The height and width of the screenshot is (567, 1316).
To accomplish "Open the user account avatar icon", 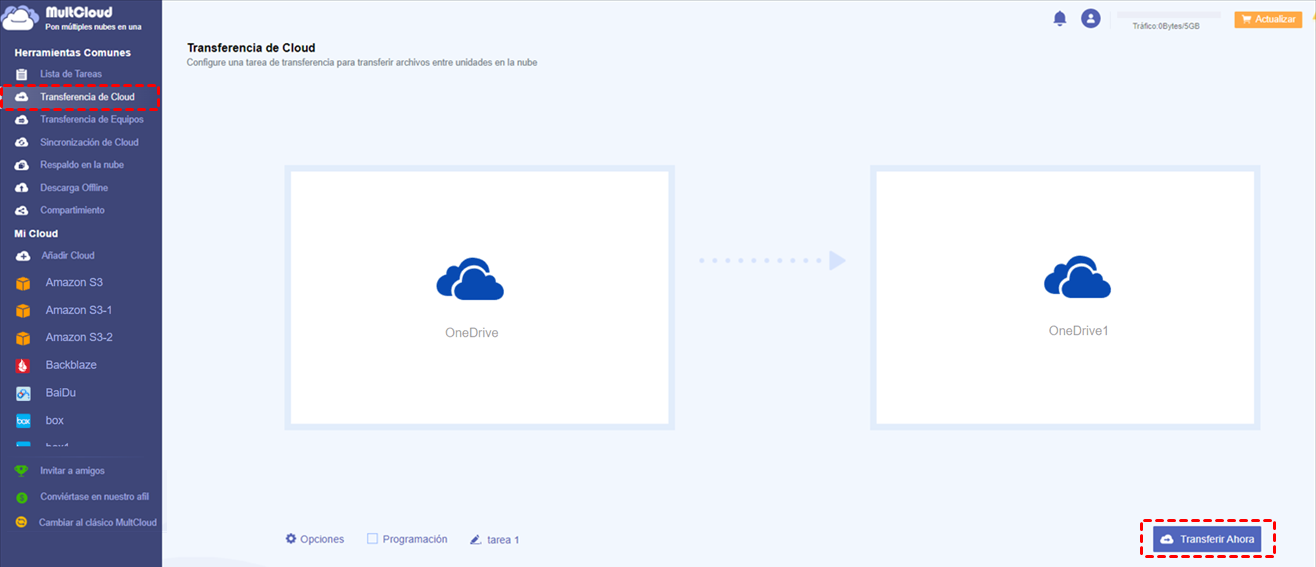I will point(1091,18).
